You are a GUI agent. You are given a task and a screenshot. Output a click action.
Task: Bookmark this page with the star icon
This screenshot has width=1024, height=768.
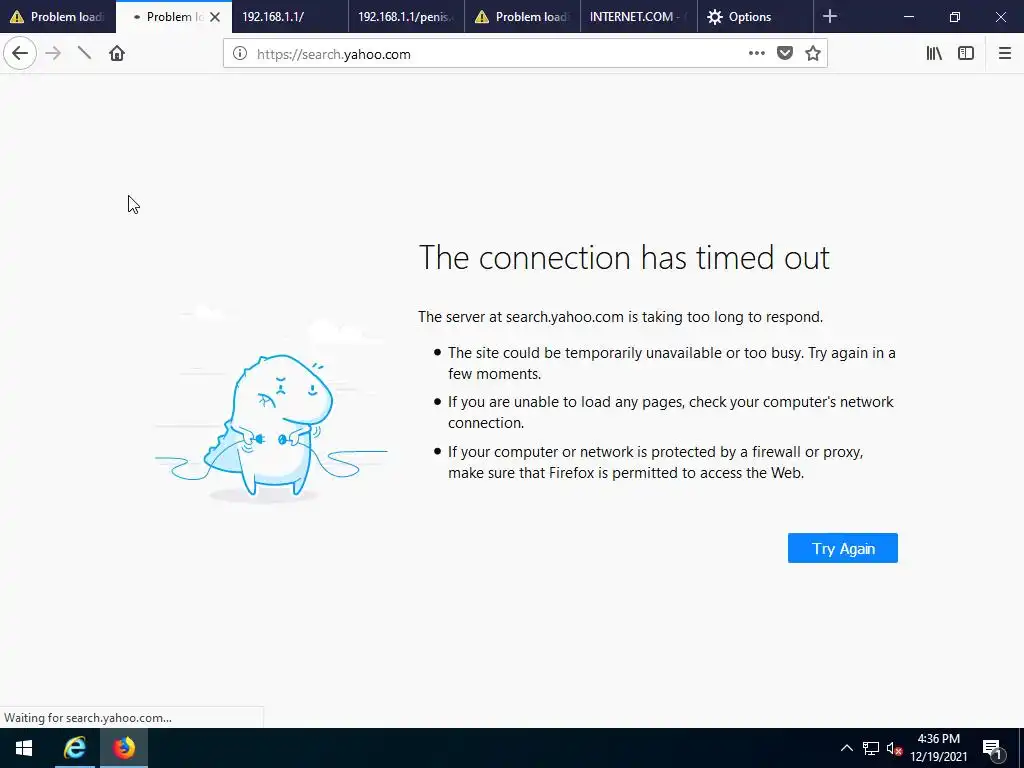pos(812,54)
